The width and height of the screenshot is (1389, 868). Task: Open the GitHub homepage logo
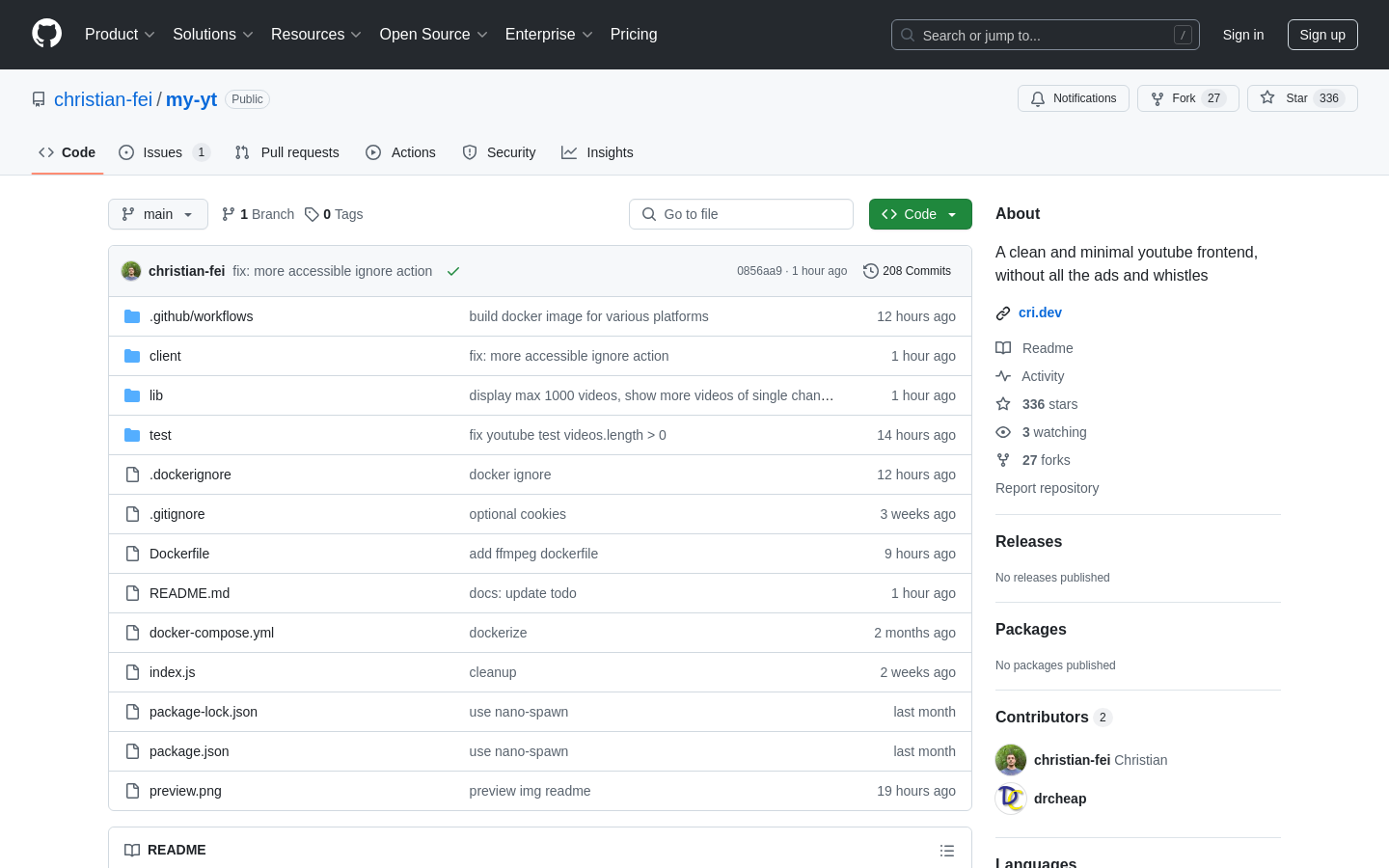(x=46, y=34)
